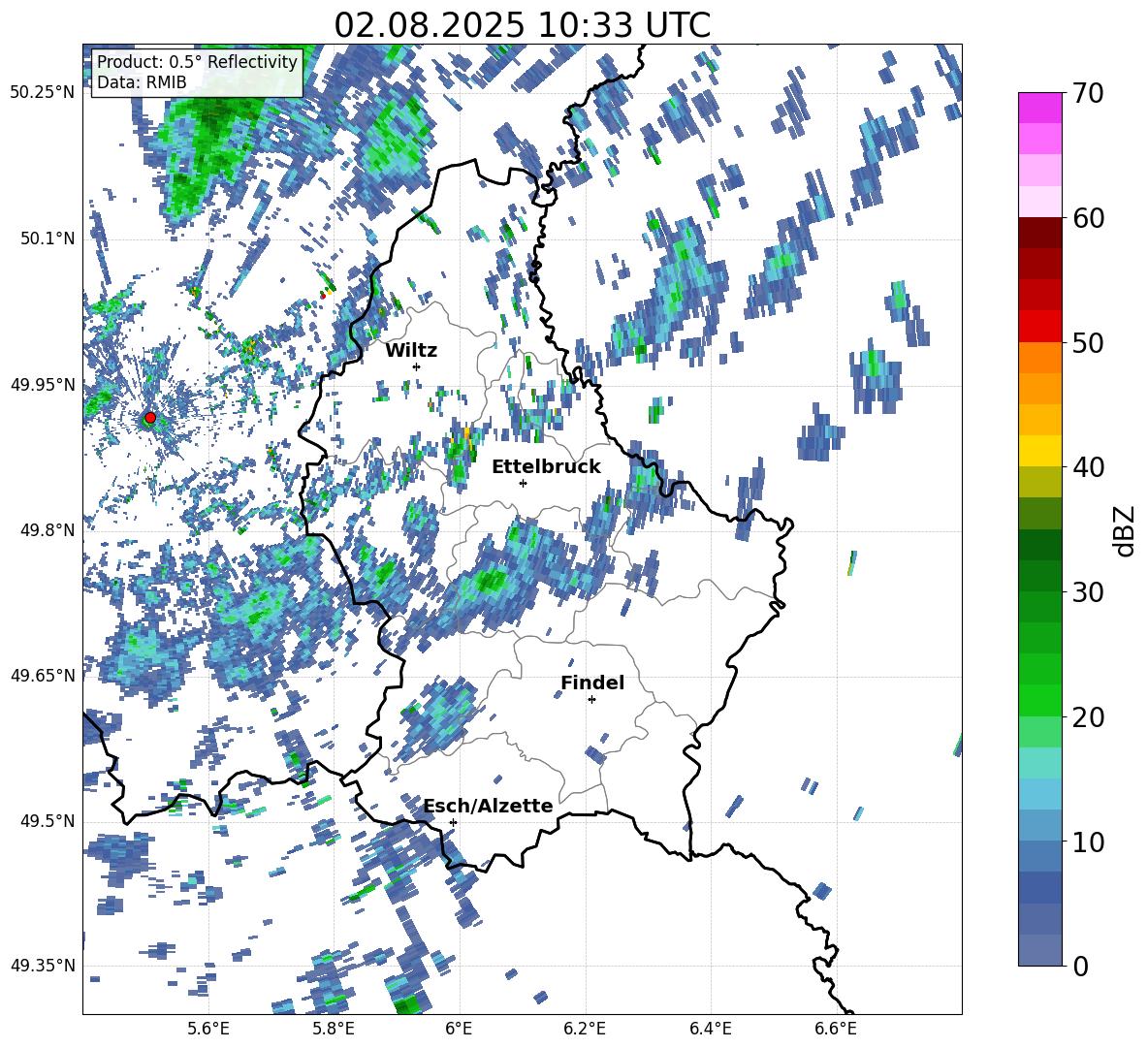Image resolution: width=1148 pixels, height=1048 pixels.
Task: Click the 40 tick label on colorbar
Action: tap(1088, 467)
